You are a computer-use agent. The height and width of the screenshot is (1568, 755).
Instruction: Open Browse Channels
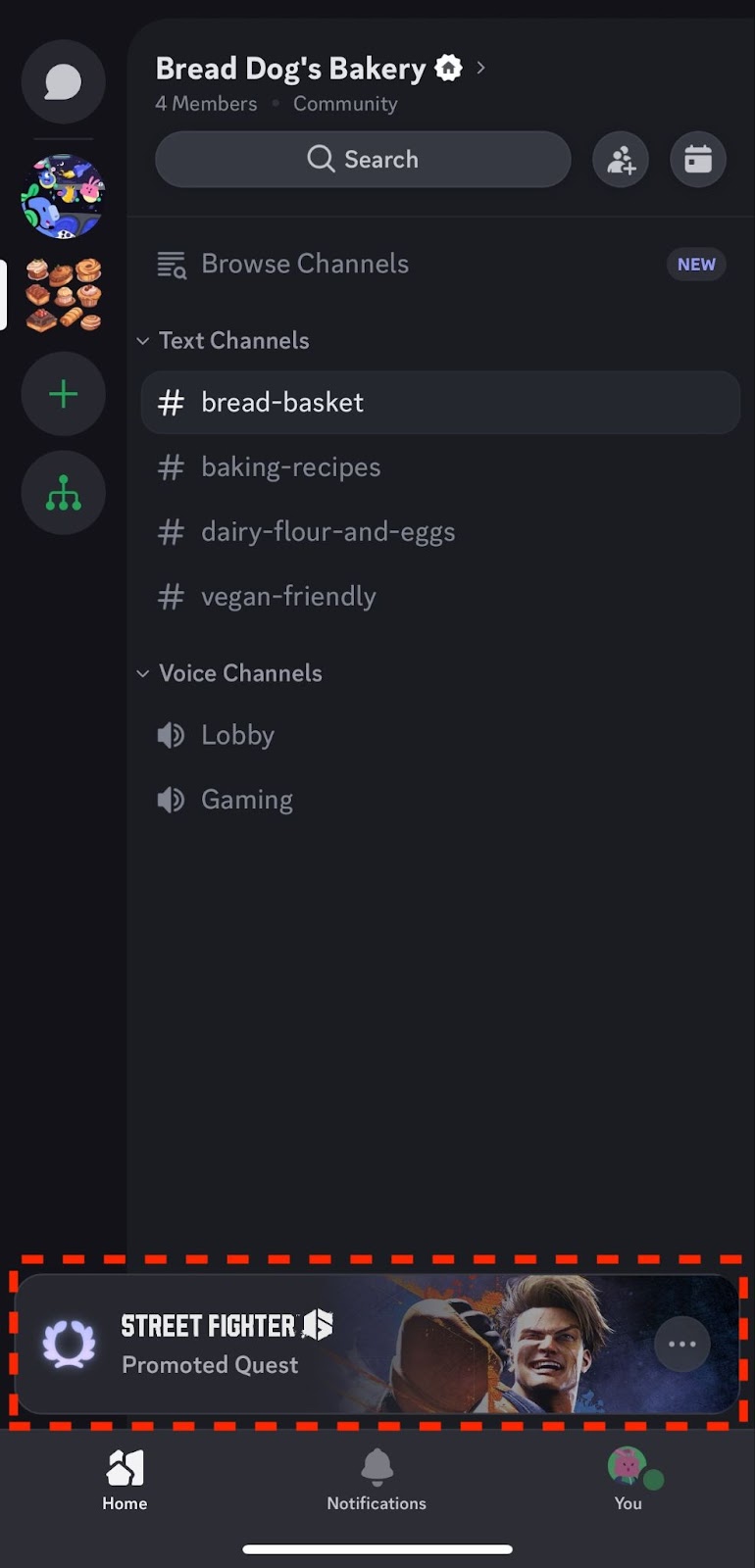(x=304, y=264)
